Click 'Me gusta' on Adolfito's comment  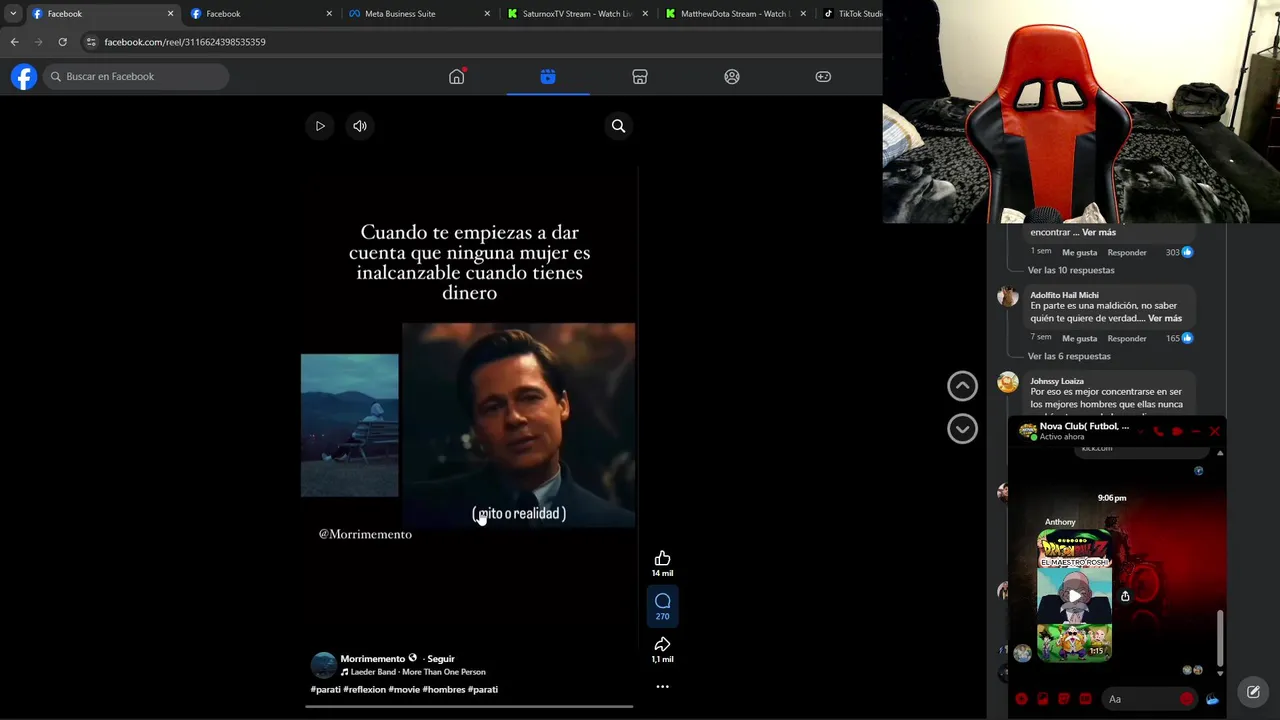[1079, 338]
